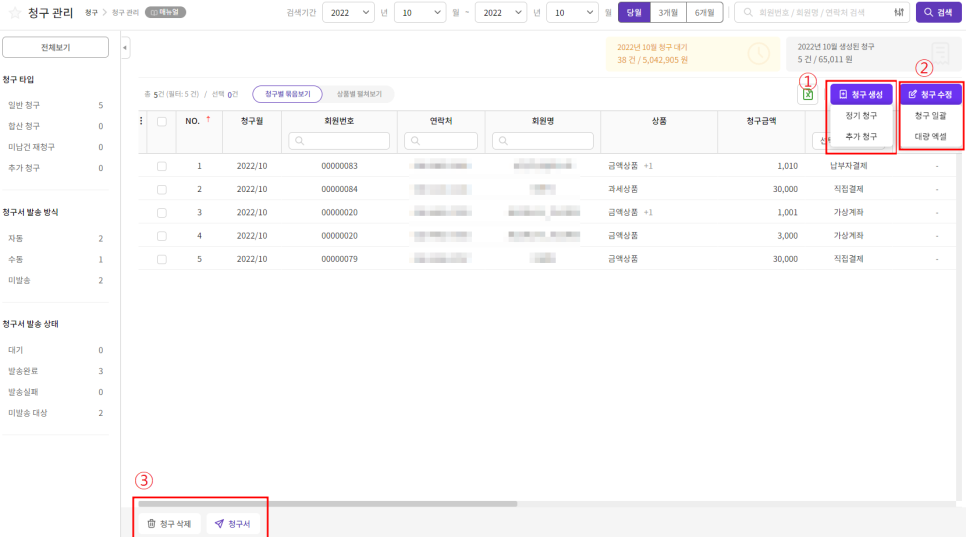Click the purple 검색 button
966x537 pixels.
click(938, 12)
